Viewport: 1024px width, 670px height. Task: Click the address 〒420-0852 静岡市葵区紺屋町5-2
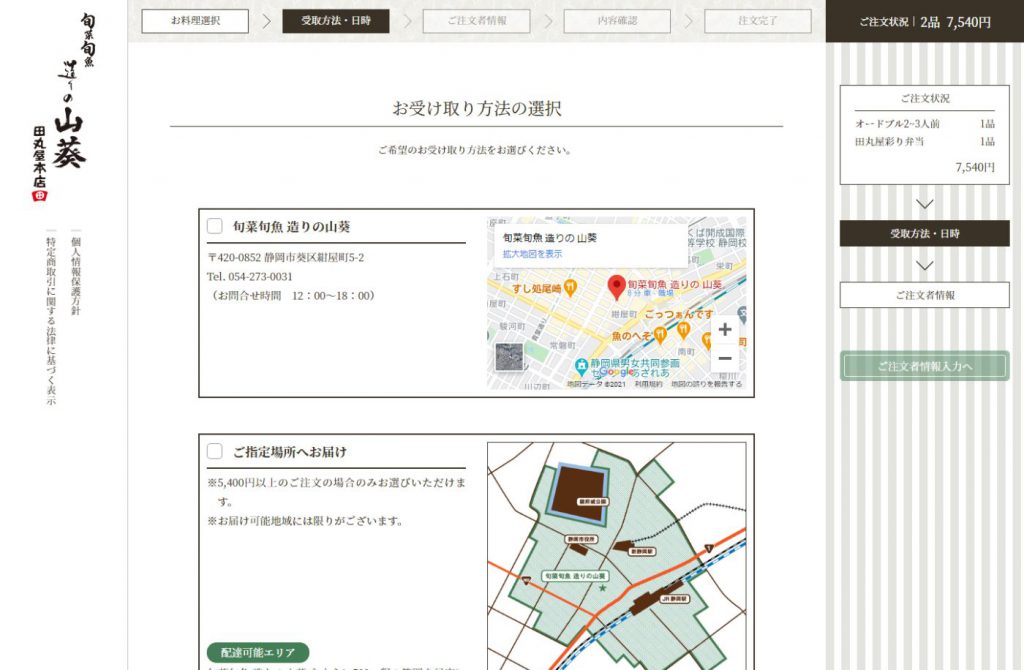click(285, 257)
